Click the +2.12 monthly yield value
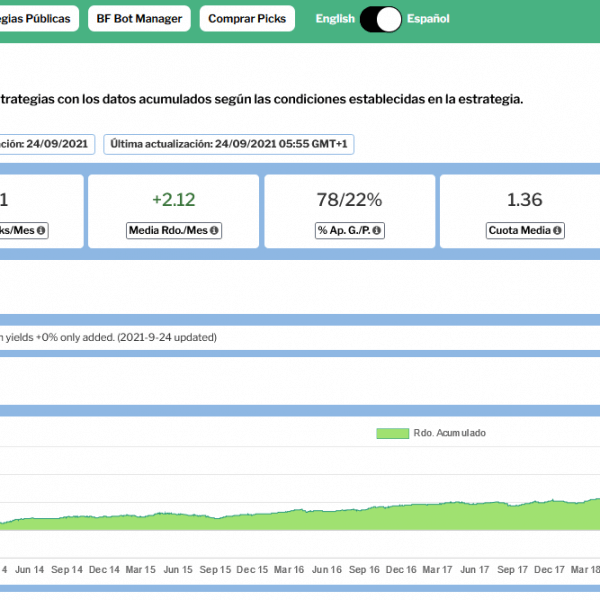The image size is (600, 600). pyautogui.click(x=174, y=200)
